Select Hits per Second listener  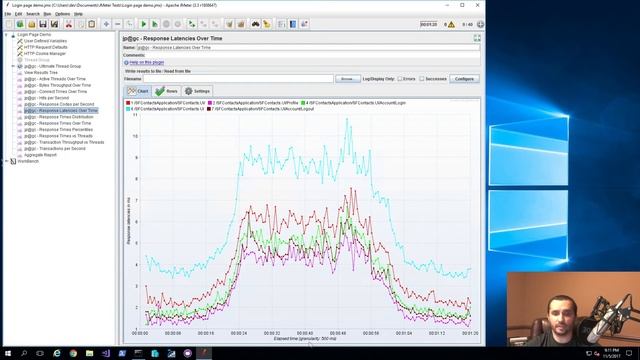(46, 98)
